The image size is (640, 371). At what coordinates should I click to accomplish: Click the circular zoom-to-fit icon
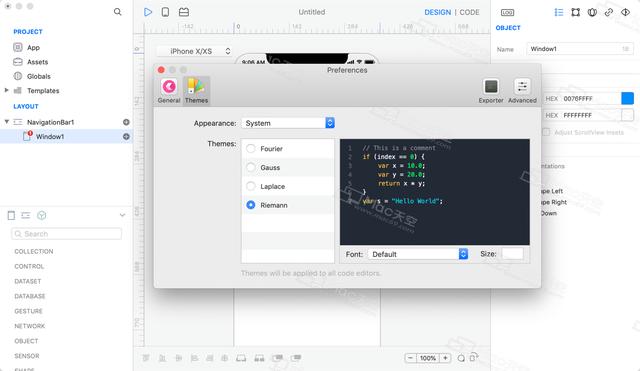click(x=461, y=358)
